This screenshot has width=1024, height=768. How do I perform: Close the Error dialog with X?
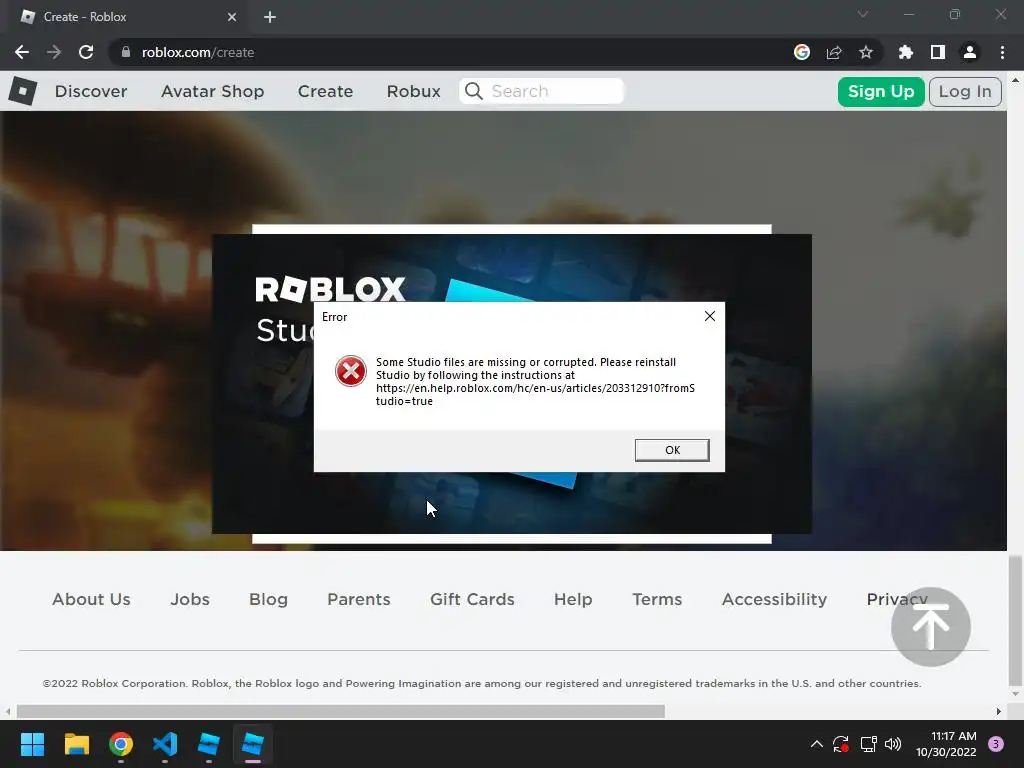pos(710,316)
